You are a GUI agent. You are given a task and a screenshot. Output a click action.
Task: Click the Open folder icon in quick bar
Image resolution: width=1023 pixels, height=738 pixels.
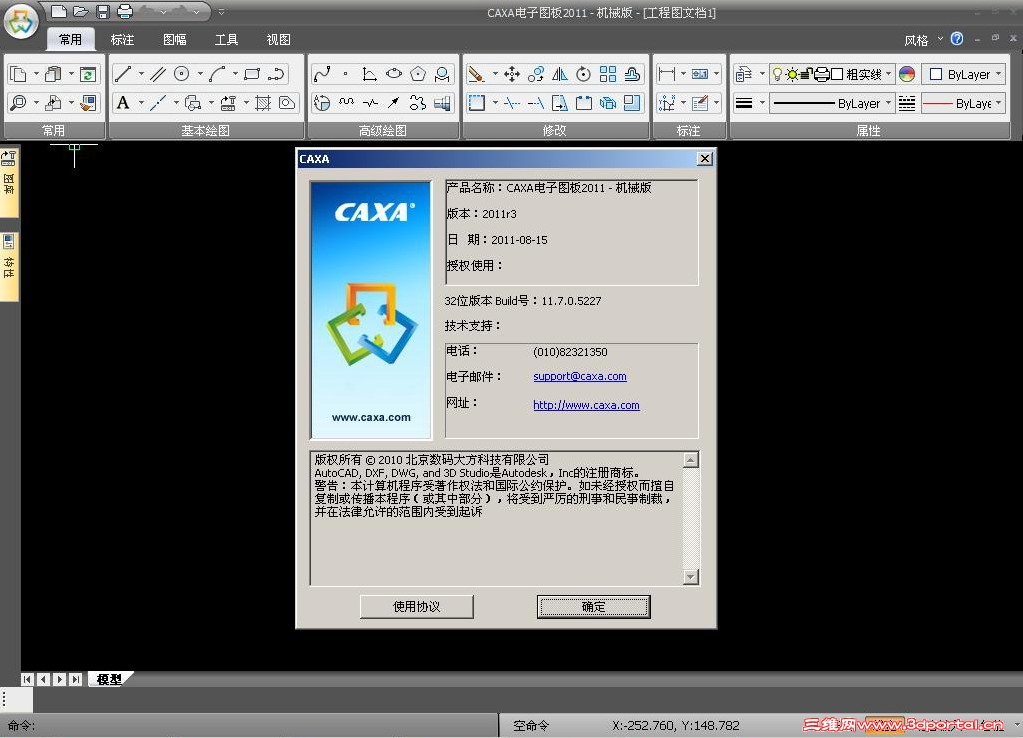pyautogui.click(x=80, y=11)
